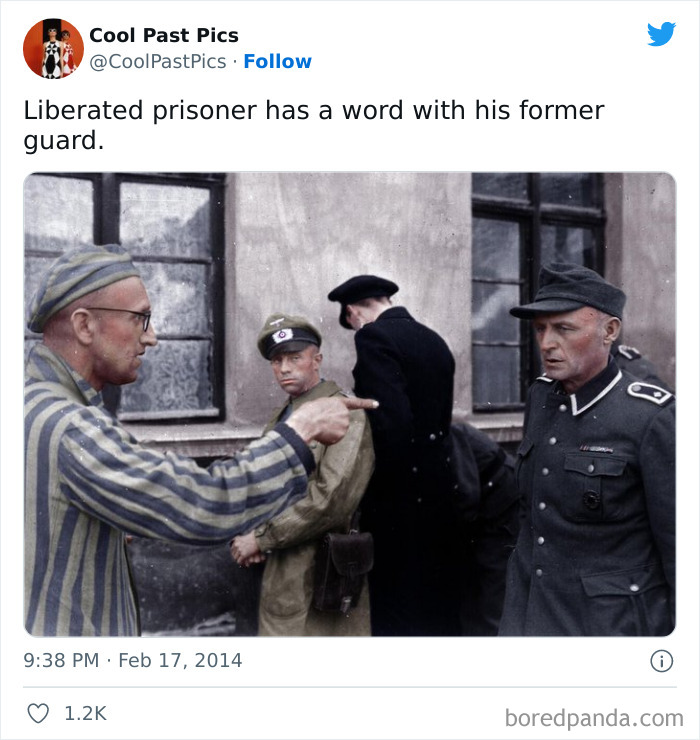The height and width of the screenshot is (740, 700).
Task: Select the Feb 17, 2014 date
Action: click(180, 660)
